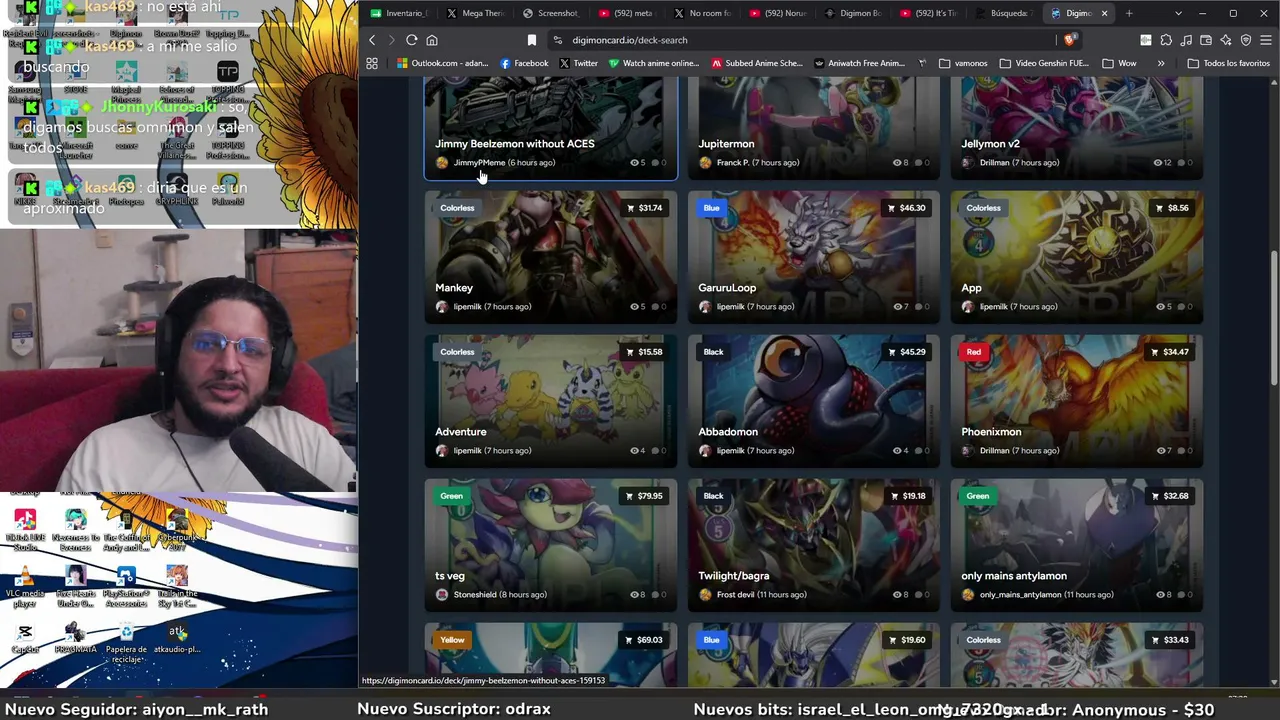This screenshot has height=720, width=1280.
Task: Open the Brave Shields lion icon
Action: pyautogui.click(x=1070, y=40)
